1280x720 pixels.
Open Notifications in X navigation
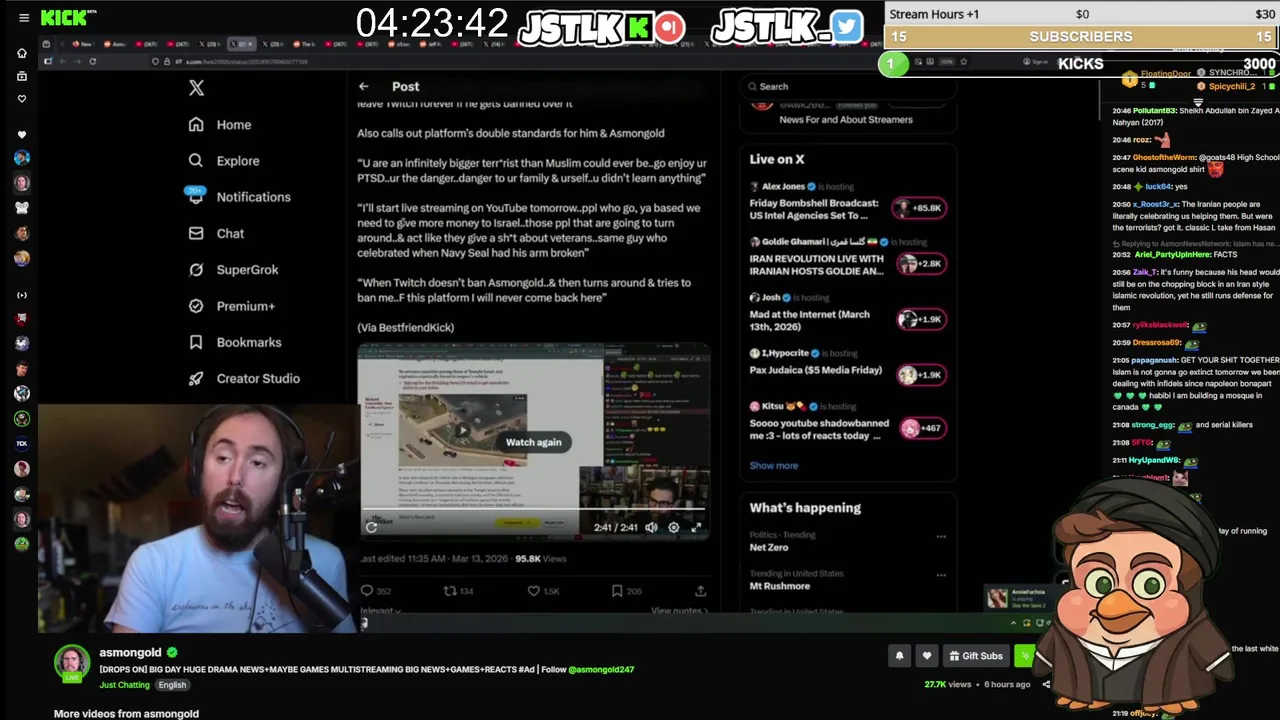click(239, 197)
